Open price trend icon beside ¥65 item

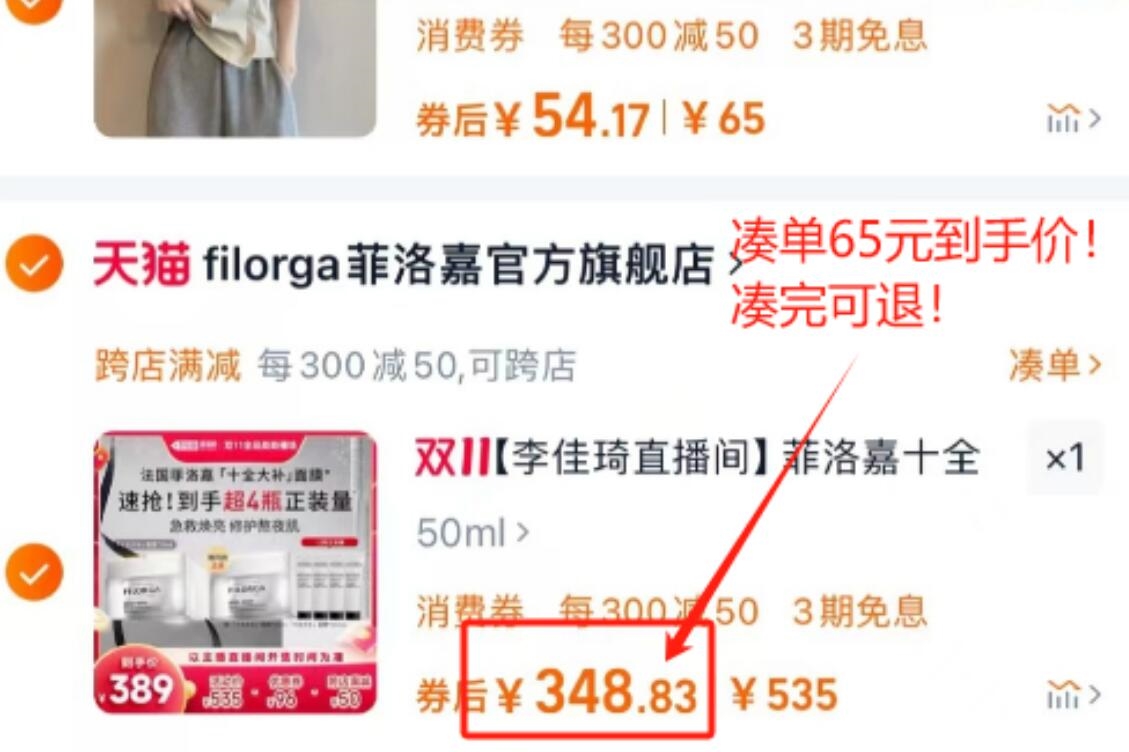tap(1073, 119)
